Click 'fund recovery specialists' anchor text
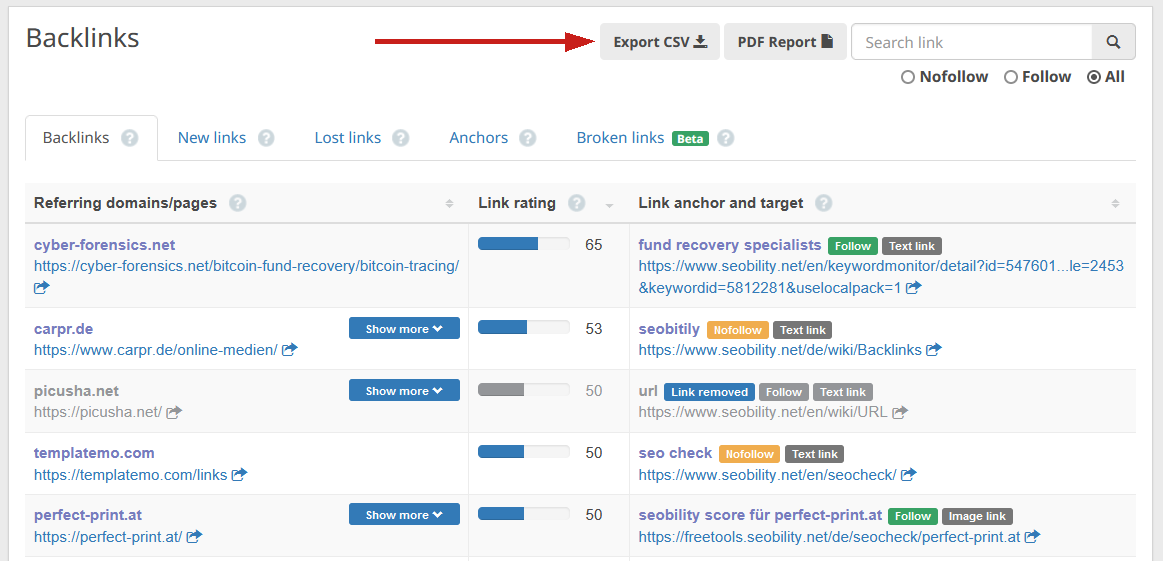The height and width of the screenshot is (561, 1163). (x=730, y=245)
